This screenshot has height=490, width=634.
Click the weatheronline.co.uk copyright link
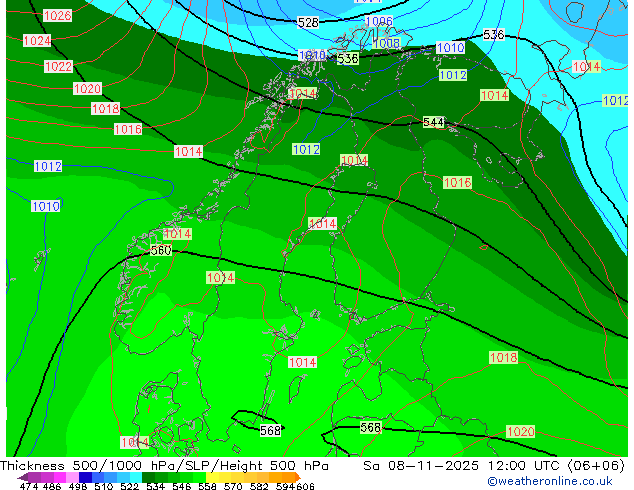tap(549, 481)
